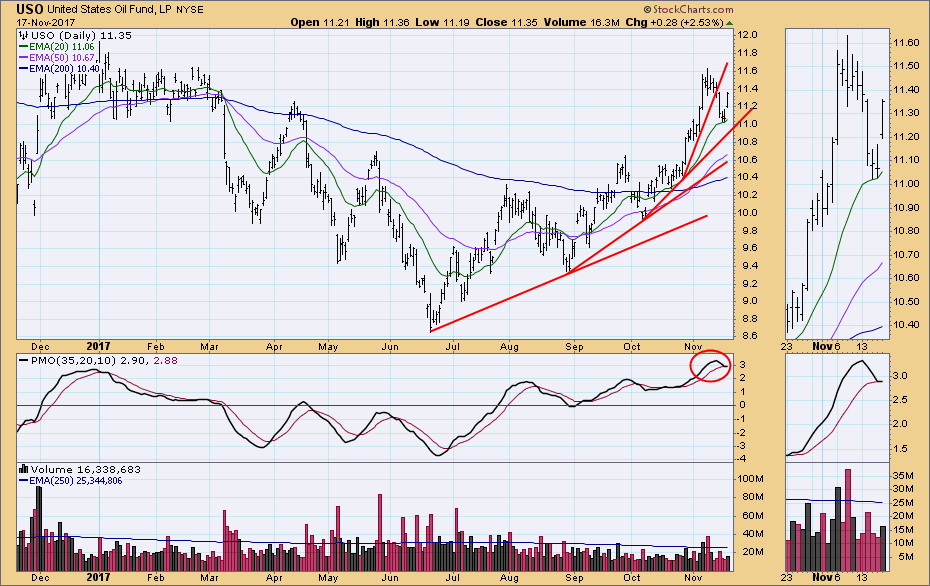Click the 0 line label on PMO axis
Viewport: 930px width, 586px height.
(742, 405)
